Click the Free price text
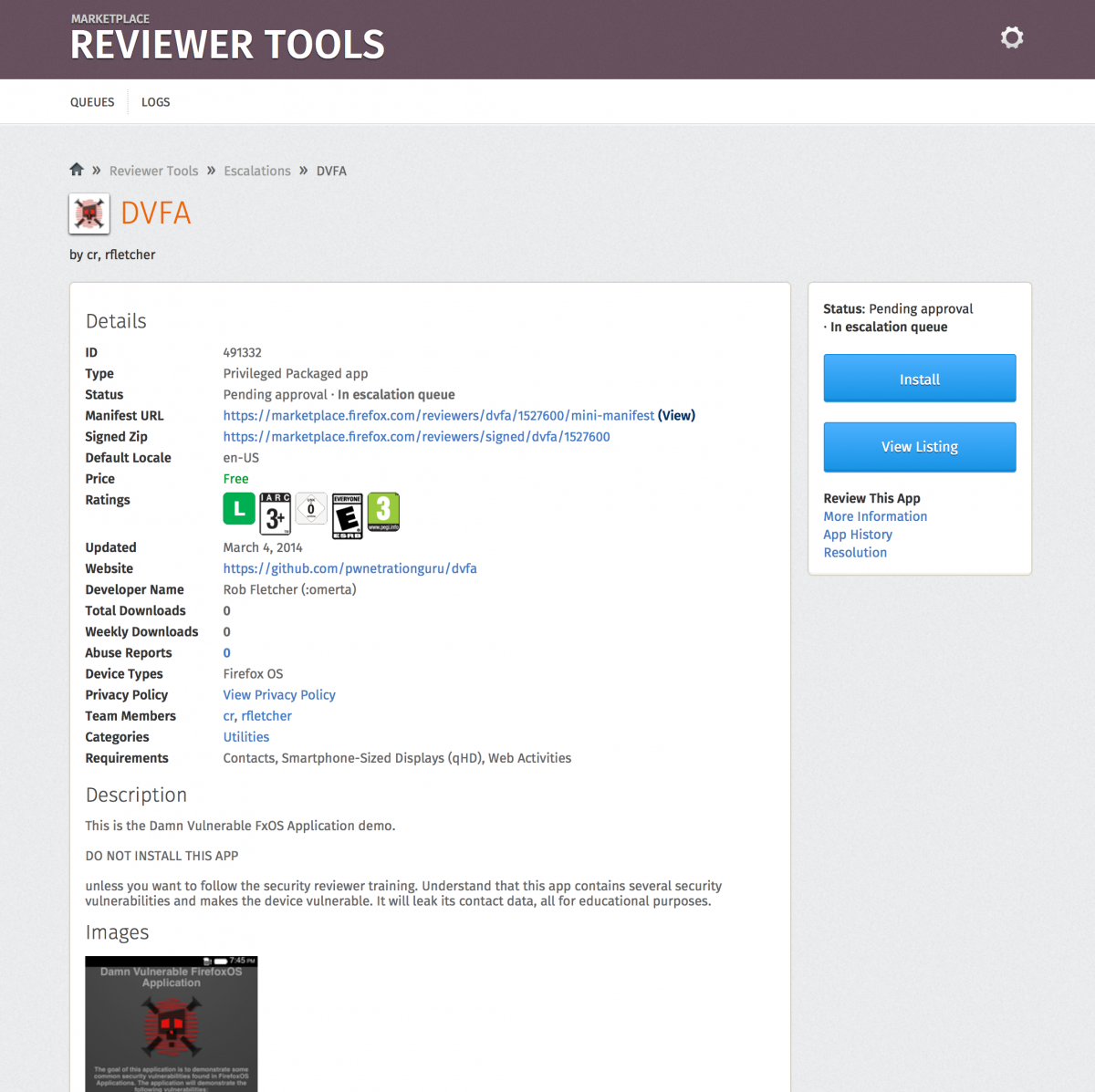Viewport: 1095px width, 1092px height. tap(235, 479)
